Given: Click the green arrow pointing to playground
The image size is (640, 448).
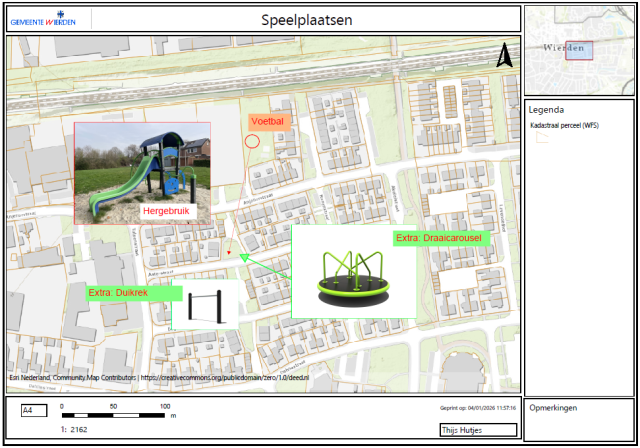Looking at the screenshot, I should (x=262, y=267).
